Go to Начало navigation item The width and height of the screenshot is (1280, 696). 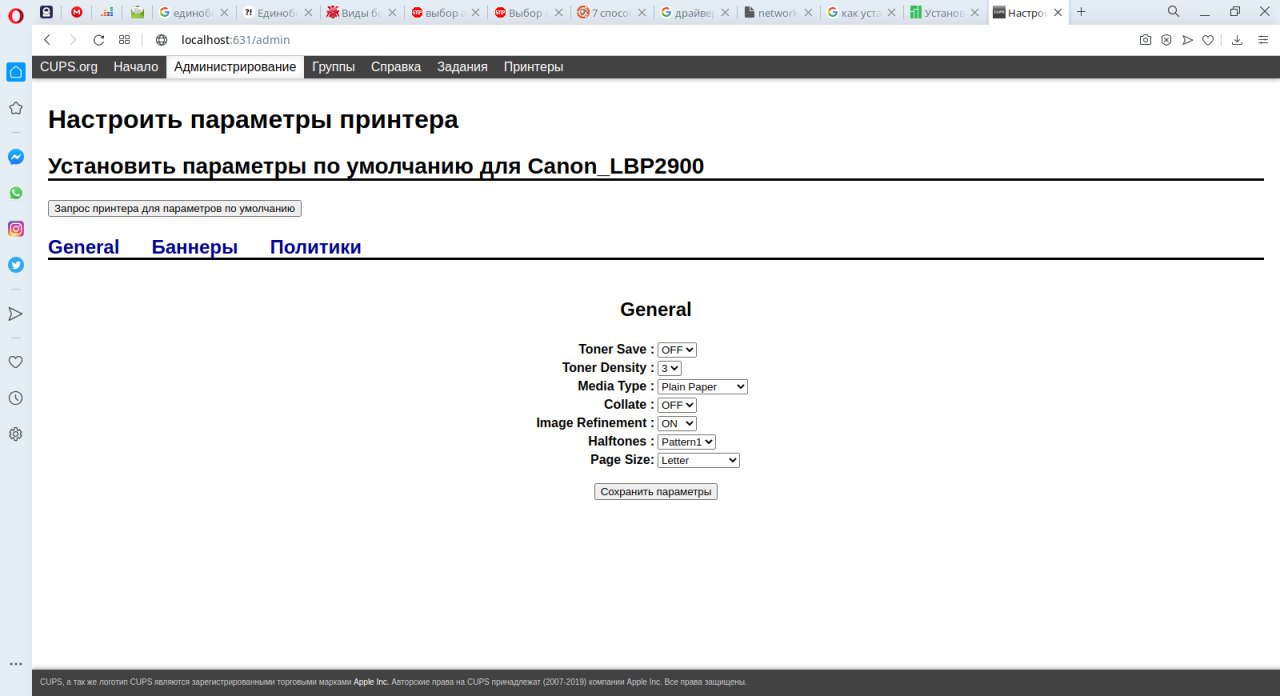pyautogui.click(x=136, y=67)
